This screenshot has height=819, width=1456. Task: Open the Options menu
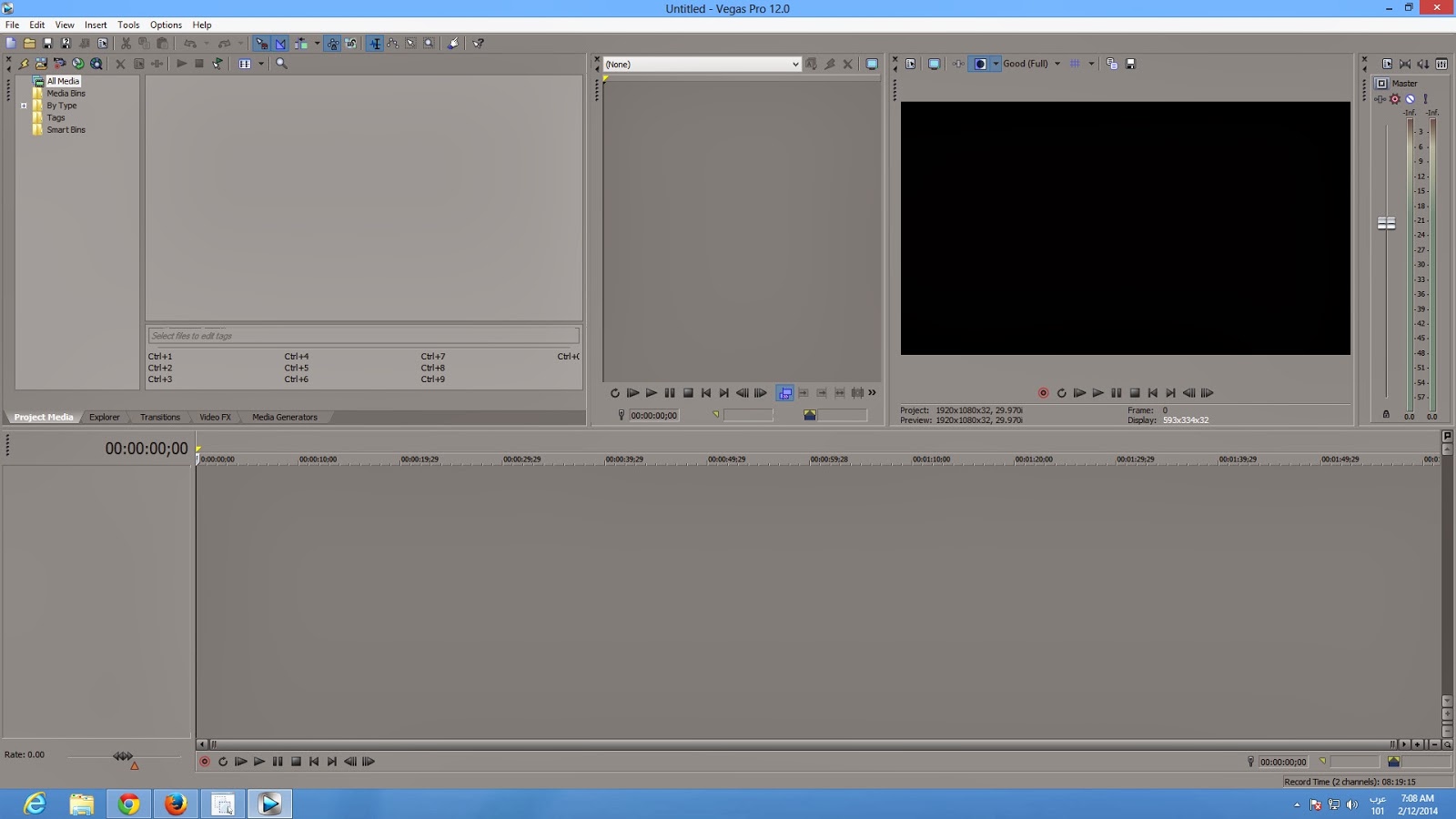(166, 25)
